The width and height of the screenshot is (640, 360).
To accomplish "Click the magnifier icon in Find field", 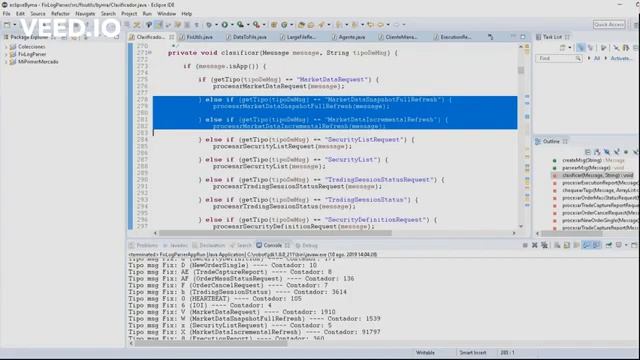I will tap(578, 58).
